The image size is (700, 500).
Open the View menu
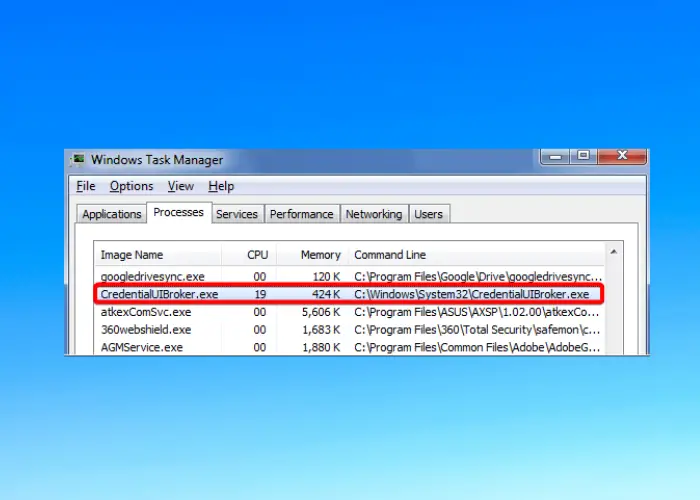181,186
